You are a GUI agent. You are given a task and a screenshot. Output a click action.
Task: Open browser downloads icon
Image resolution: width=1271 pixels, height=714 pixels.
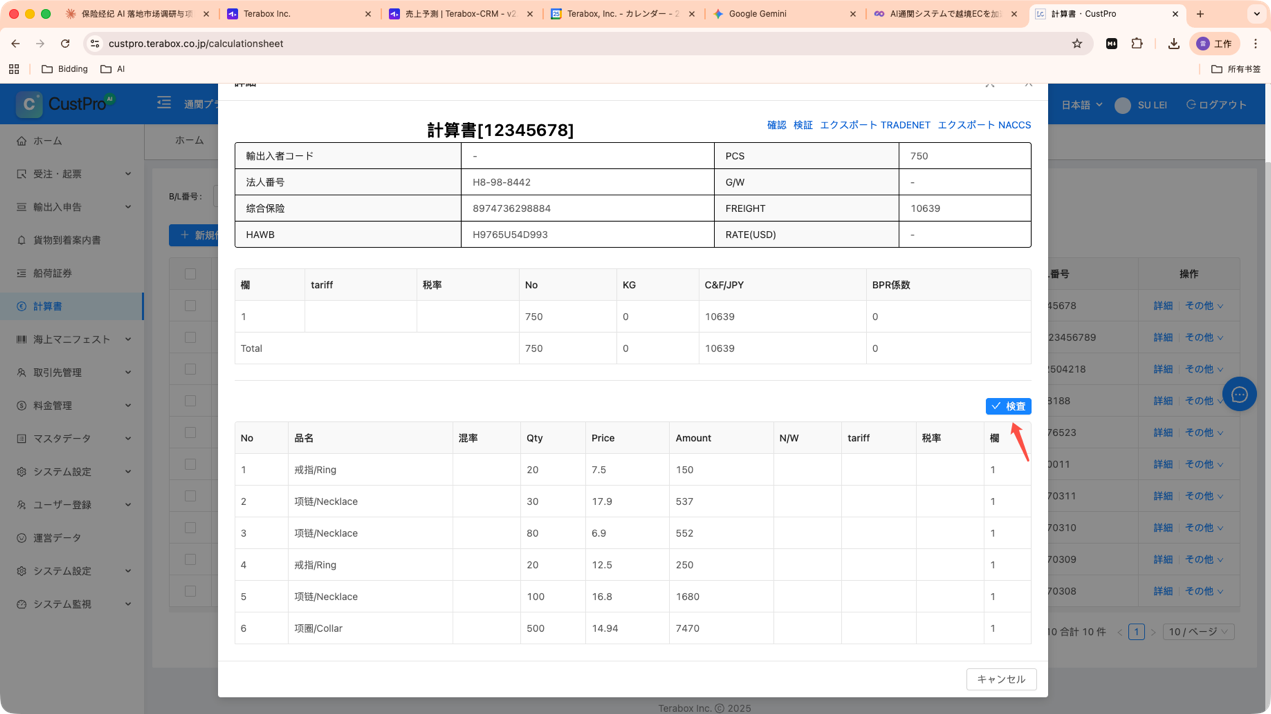[x=1173, y=44]
